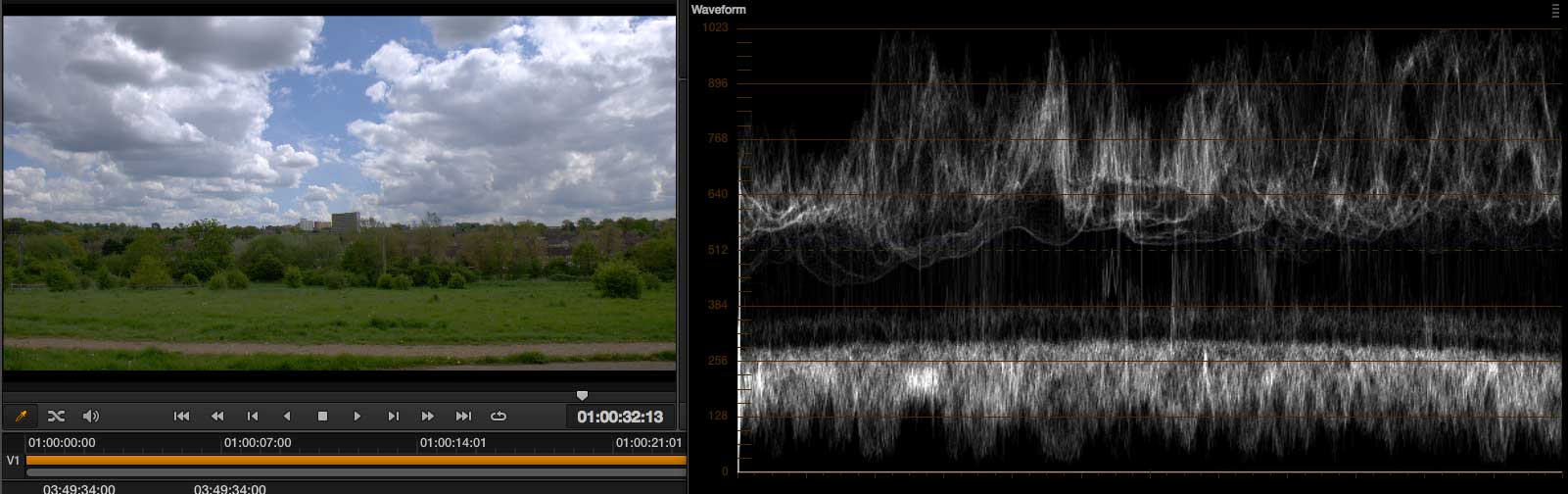Click the clouds landscape viewer image
Screen dimensions: 1568x494
(x=339, y=192)
